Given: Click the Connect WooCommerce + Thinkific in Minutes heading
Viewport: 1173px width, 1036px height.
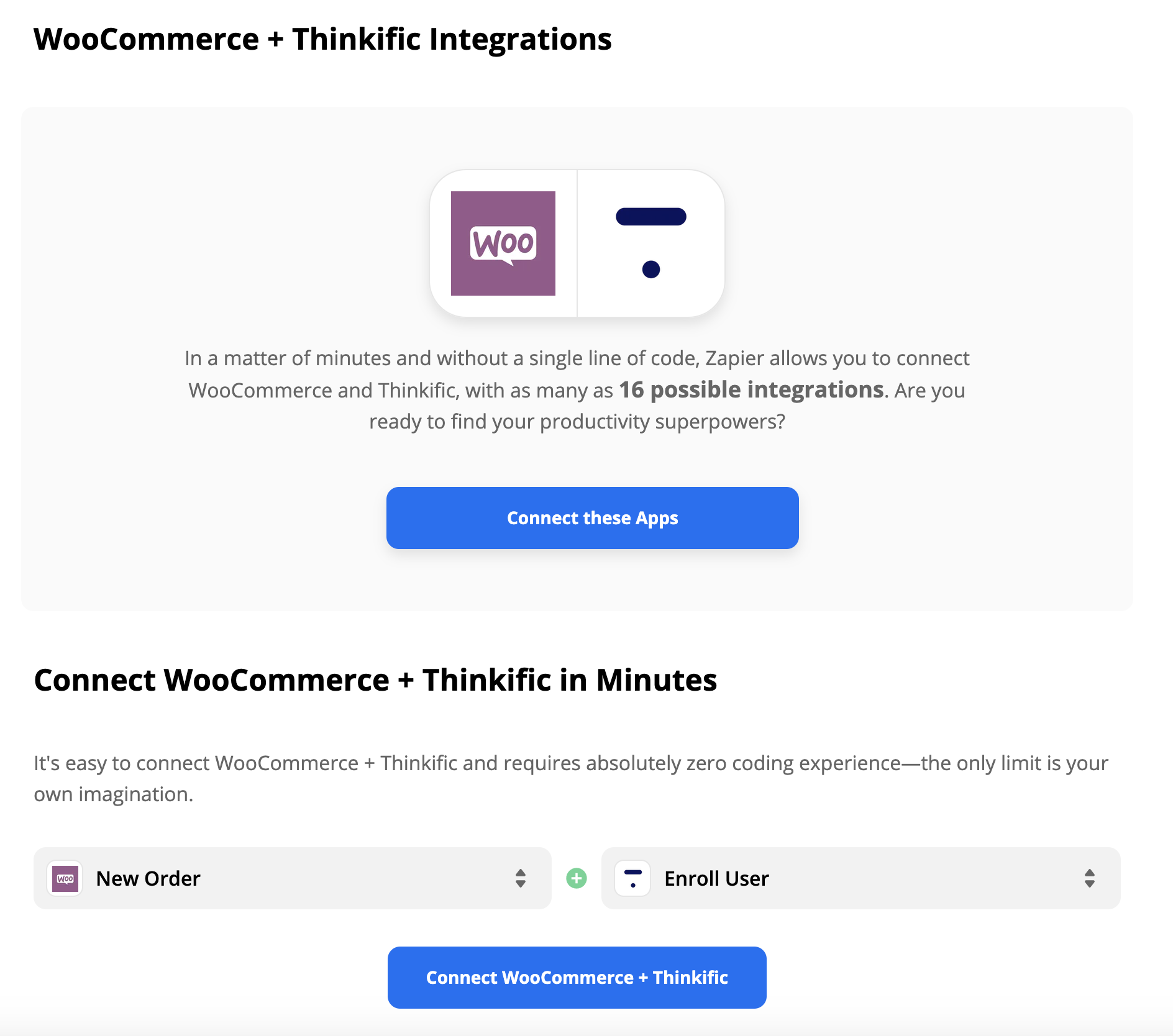Looking at the screenshot, I should (x=375, y=679).
